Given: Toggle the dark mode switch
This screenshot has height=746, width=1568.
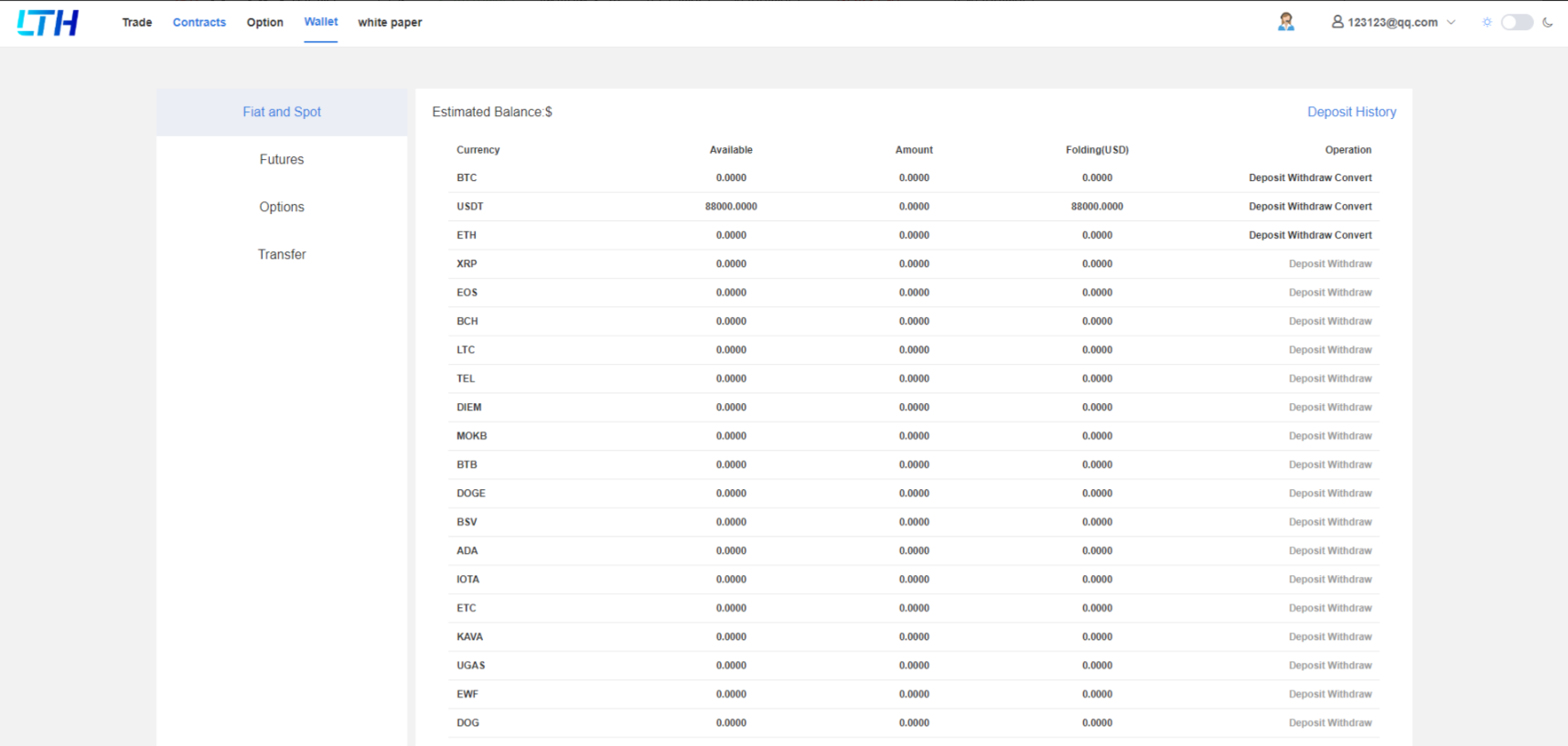Looking at the screenshot, I should click(1517, 22).
